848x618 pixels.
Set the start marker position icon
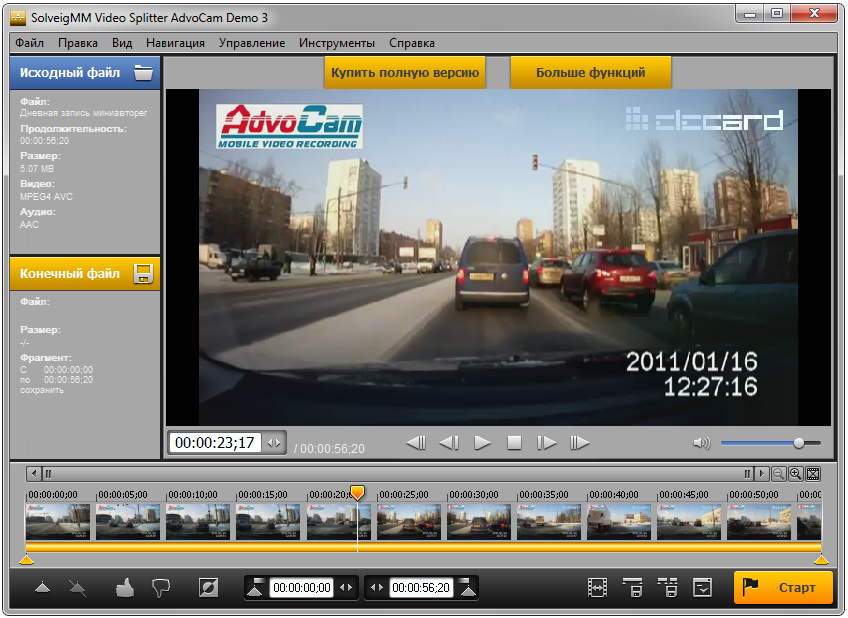pos(255,588)
